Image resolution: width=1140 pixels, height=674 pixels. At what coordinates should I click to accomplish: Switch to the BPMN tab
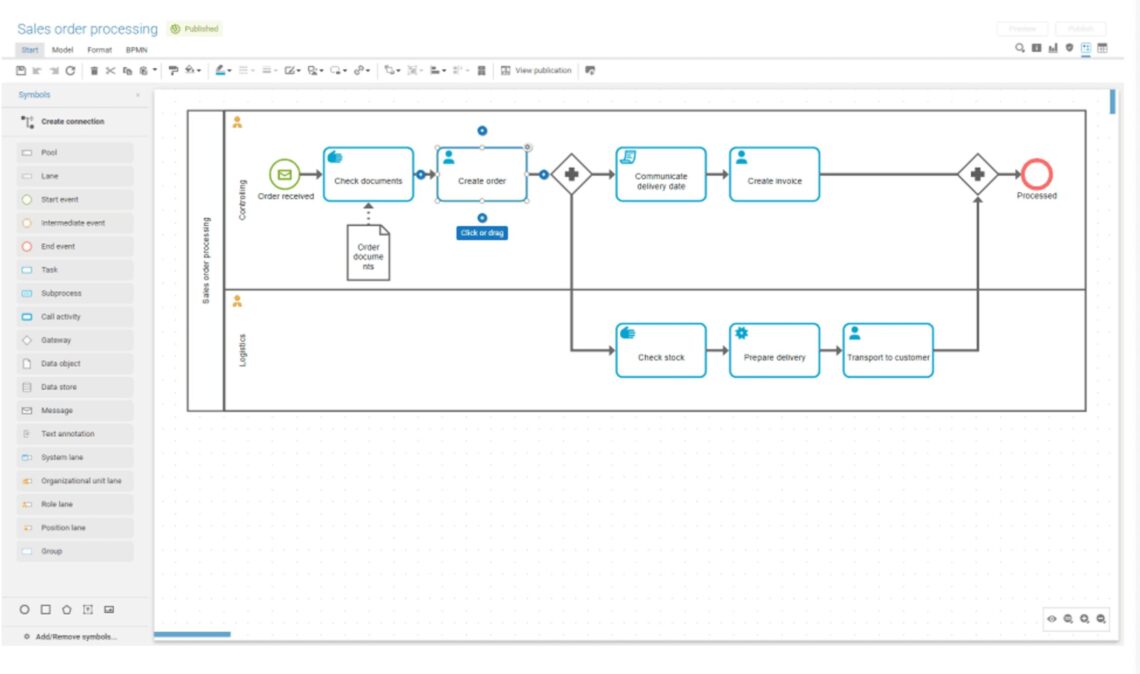pyautogui.click(x=136, y=50)
